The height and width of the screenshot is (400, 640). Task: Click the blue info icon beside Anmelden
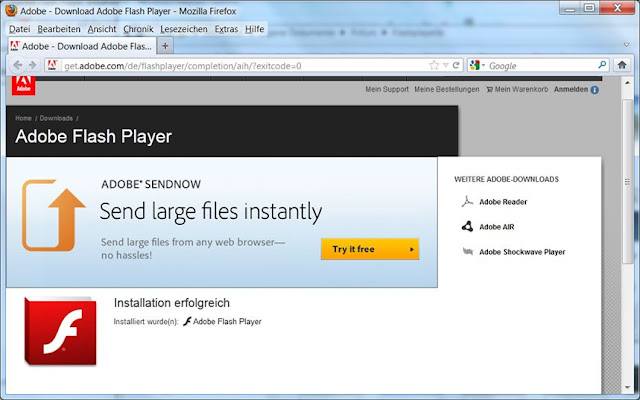pos(595,90)
